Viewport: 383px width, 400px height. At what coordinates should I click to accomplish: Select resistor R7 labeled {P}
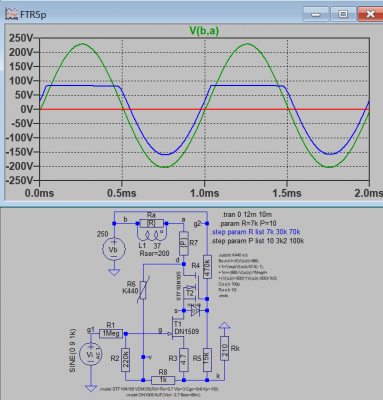coord(183,243)
